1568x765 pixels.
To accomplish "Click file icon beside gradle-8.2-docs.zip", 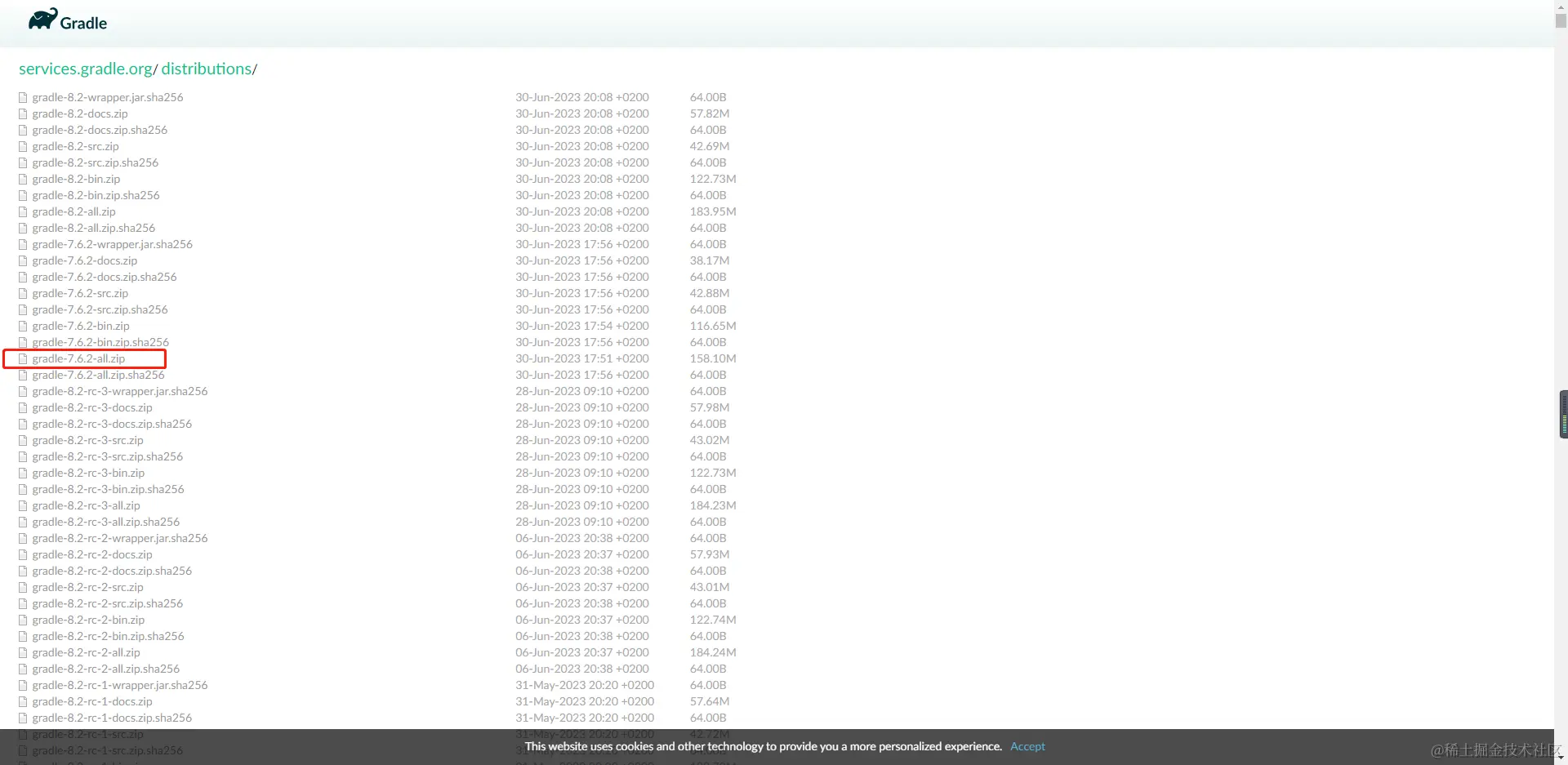I will pyautogui.click(x=23, y=113).
